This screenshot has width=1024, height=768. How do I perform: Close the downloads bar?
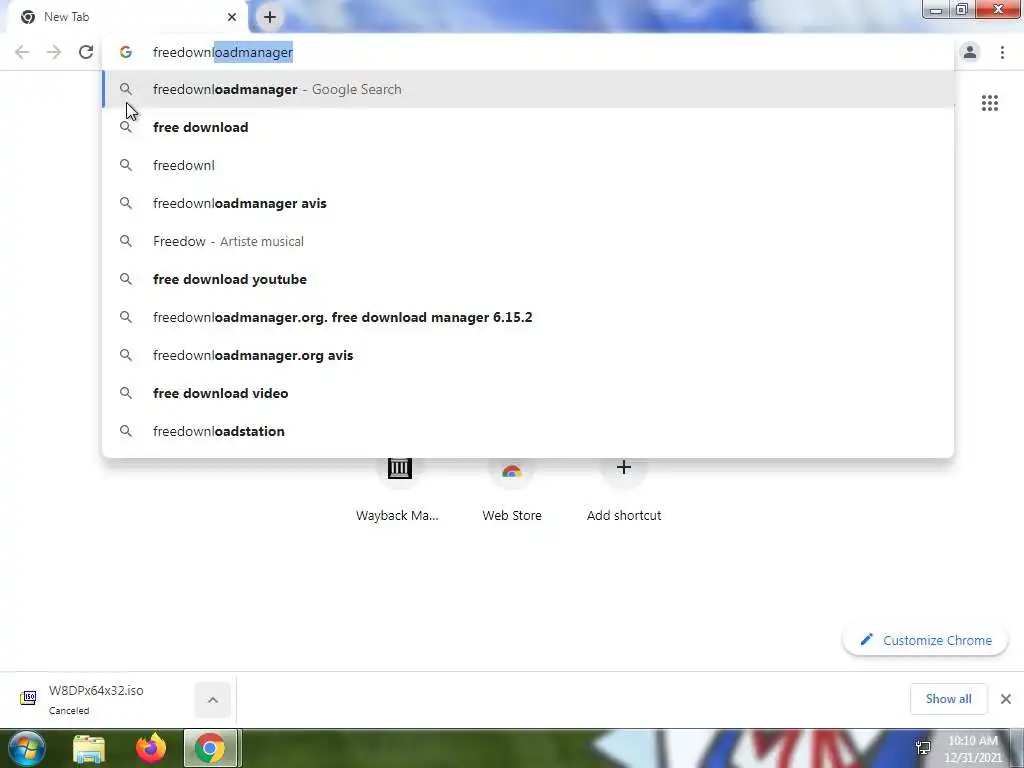pyautogui.click(x=1006, y=699)
